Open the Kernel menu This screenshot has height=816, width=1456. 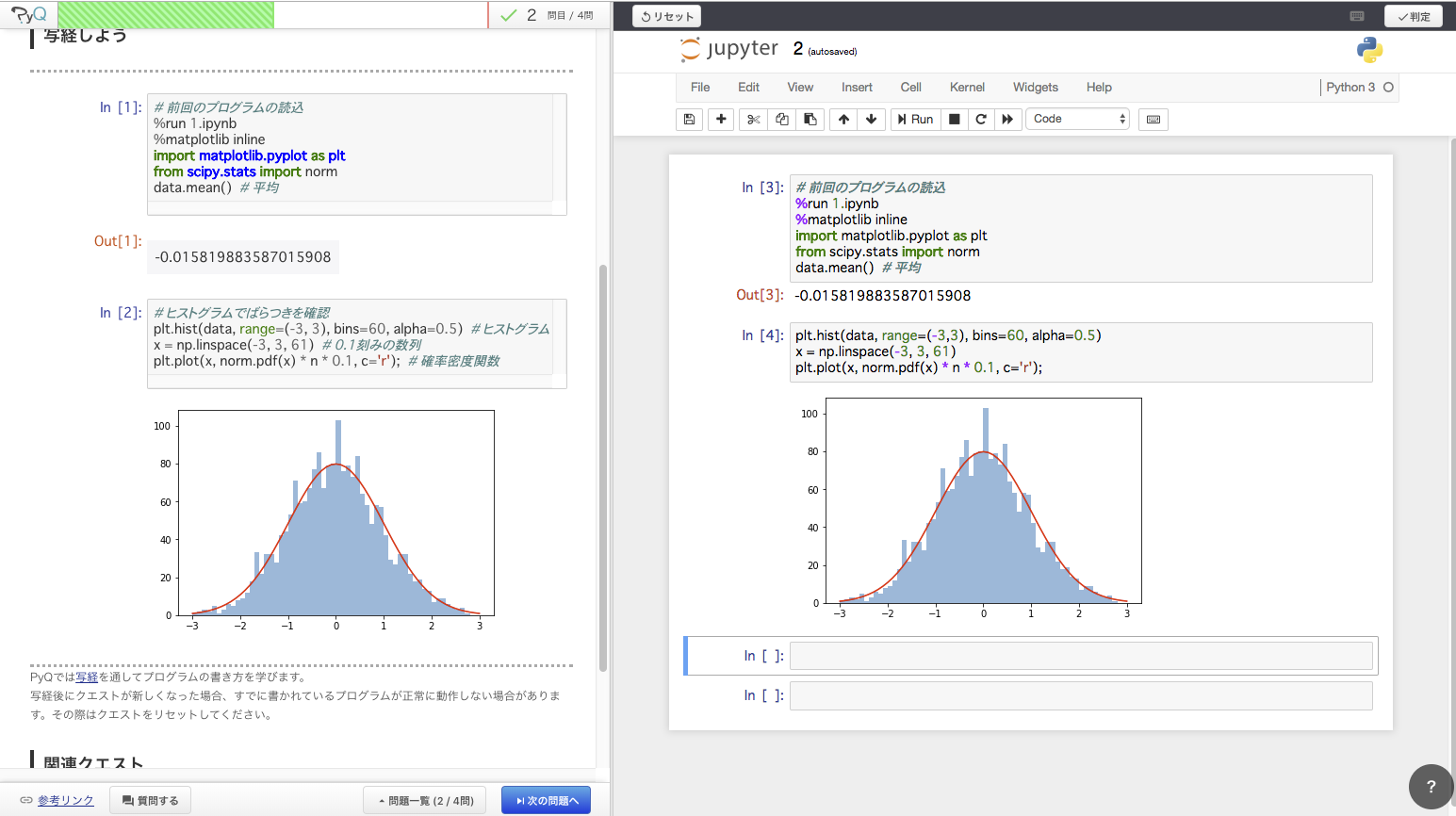(967, 88)
